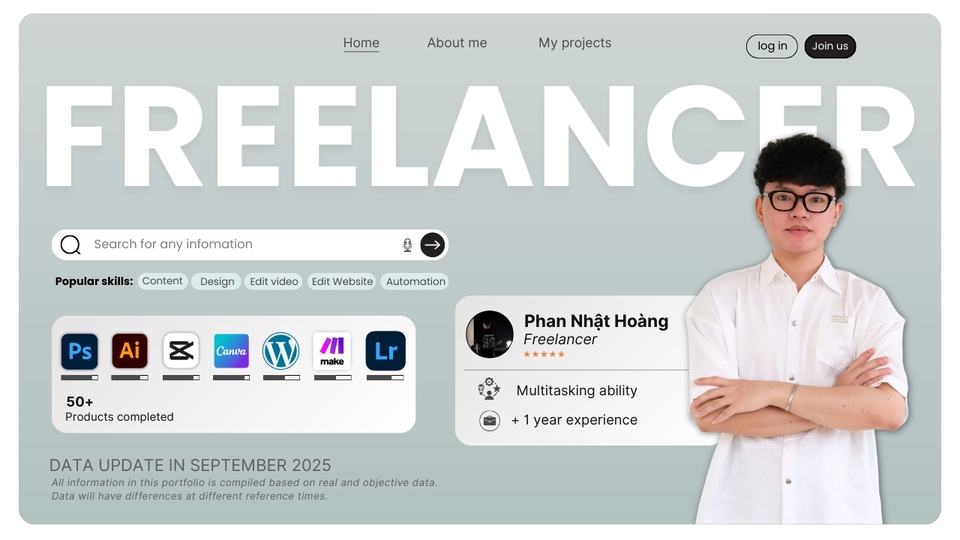This screenshot has height=540, width=960.
Task: Choose the Automation skill tag
Action: 415,282
